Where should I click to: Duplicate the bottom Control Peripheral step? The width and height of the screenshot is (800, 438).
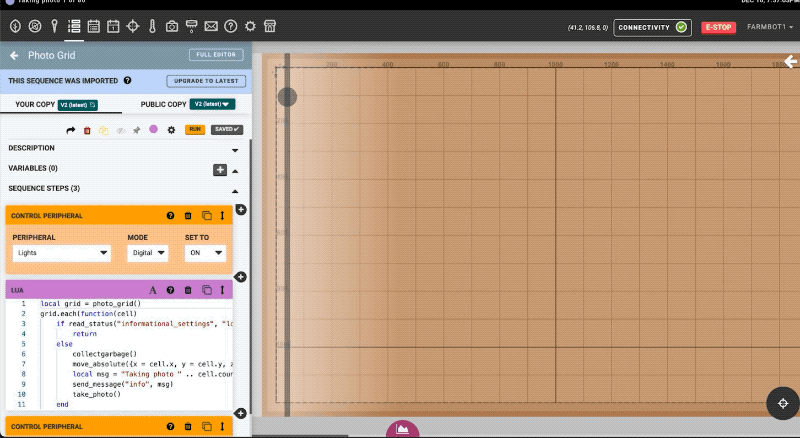207,426
